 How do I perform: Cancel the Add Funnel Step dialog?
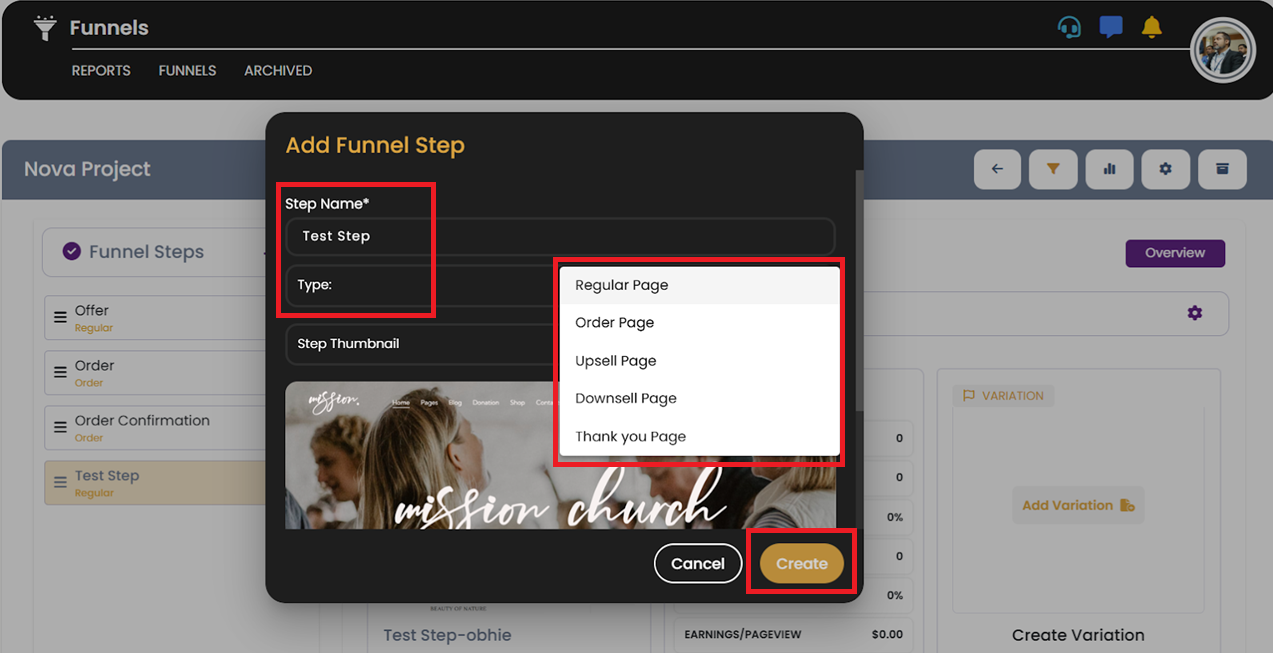click(697, 563)
